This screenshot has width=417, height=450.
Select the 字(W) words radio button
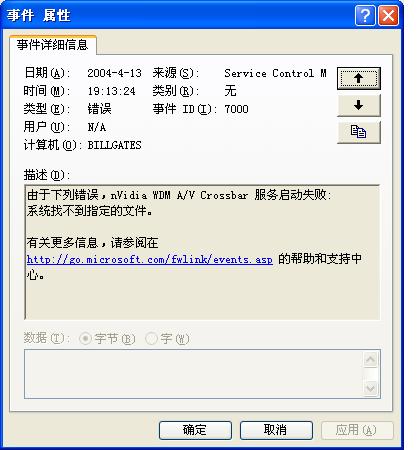pyautogui.click(x=151, y=339)
